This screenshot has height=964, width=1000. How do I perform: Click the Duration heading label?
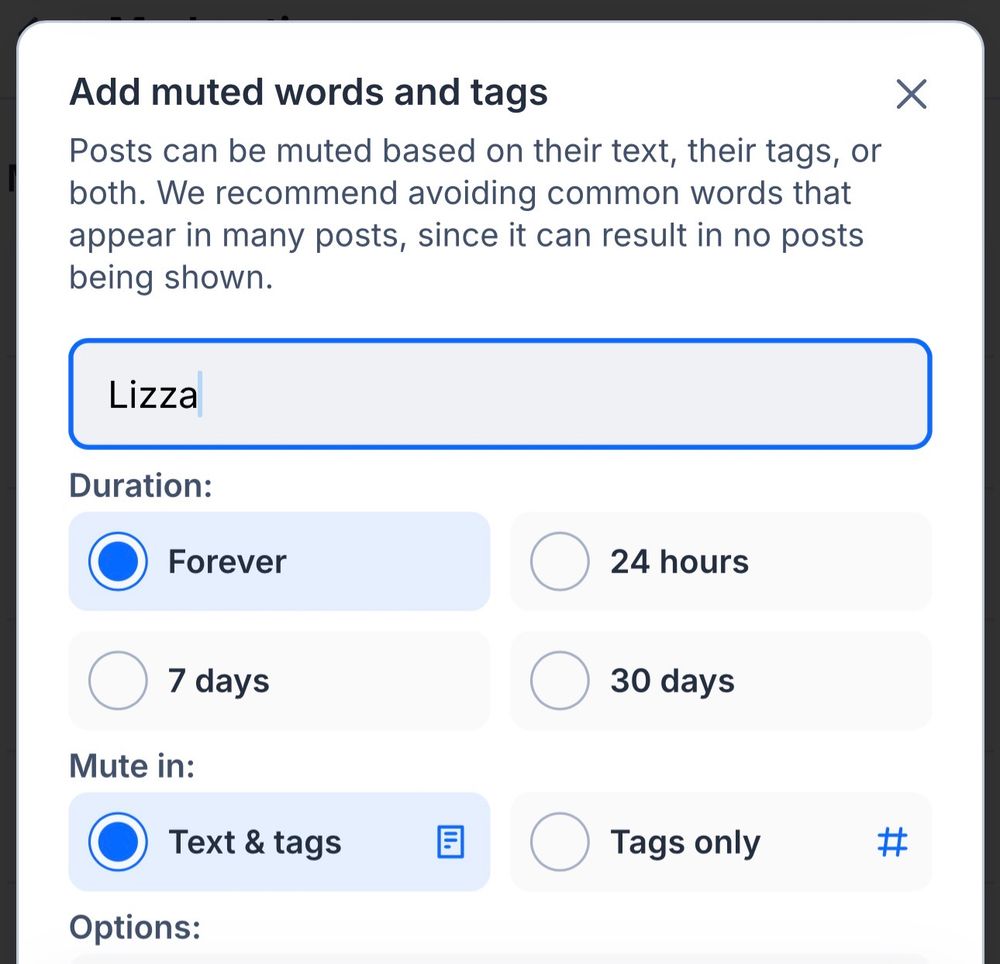click(x=140, y=485)
